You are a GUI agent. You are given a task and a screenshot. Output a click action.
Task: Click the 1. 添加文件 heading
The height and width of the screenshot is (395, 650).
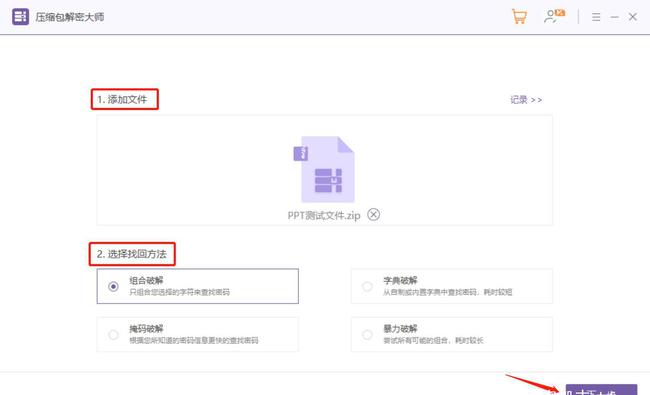pyautogui.click(x=122, y=99)
